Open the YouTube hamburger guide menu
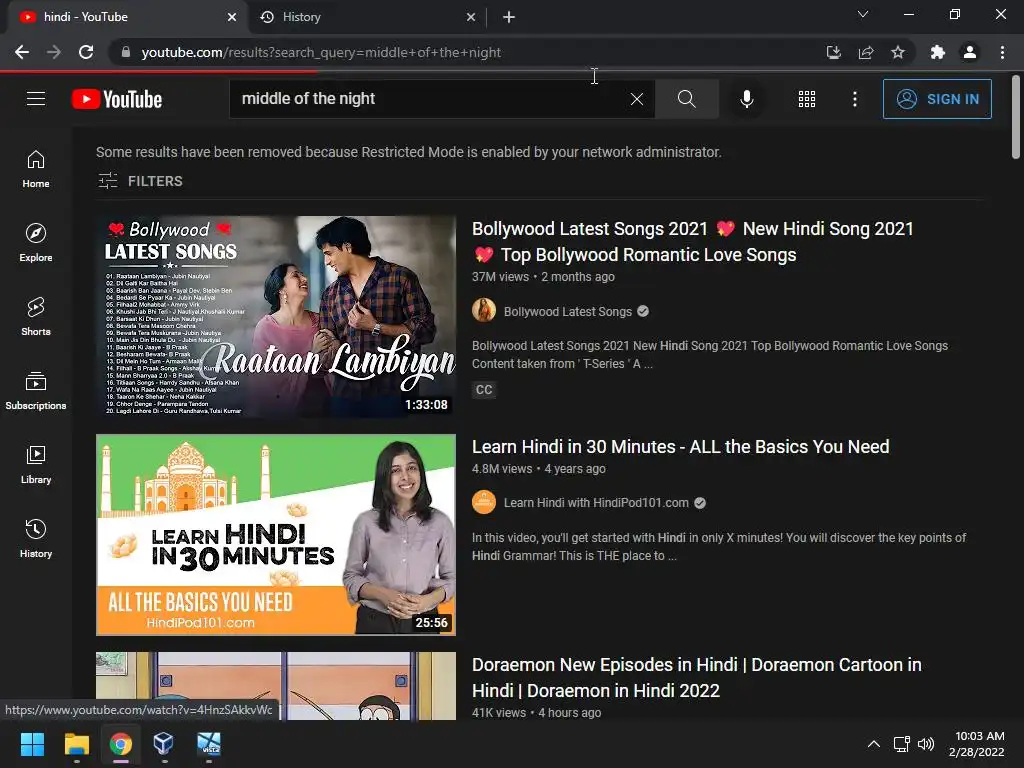Viewport: 1024px width, 768px height. click(36, 99)
